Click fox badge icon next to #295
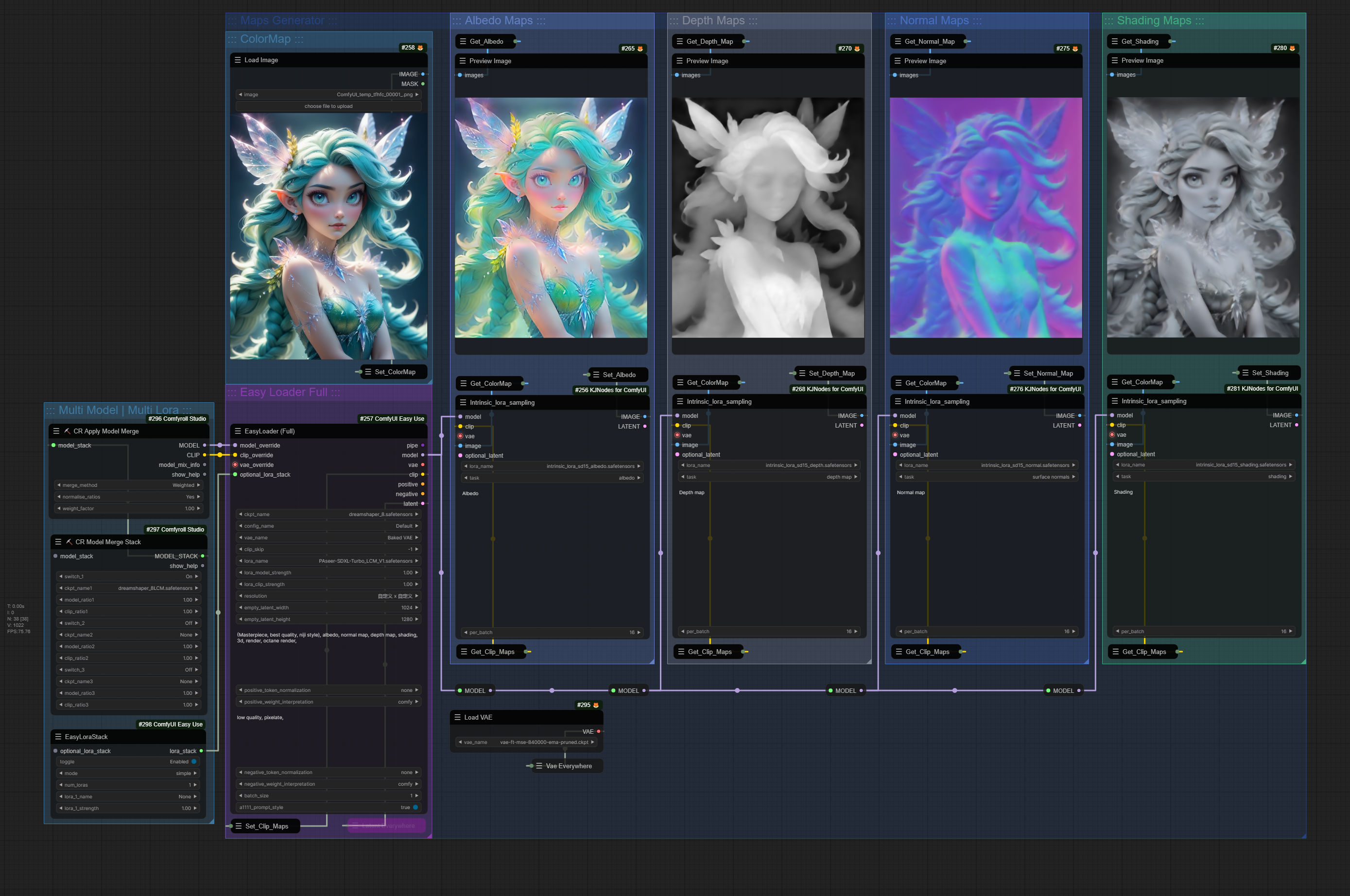Viewport: 1350px width, 896px height. (x=596, y=705)
